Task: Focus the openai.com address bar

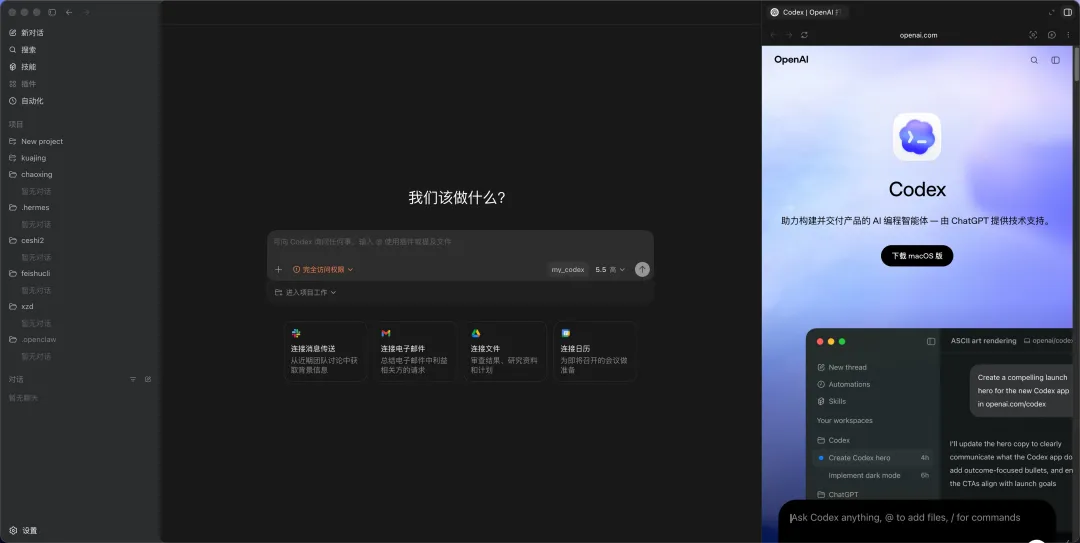Action: 918,35
